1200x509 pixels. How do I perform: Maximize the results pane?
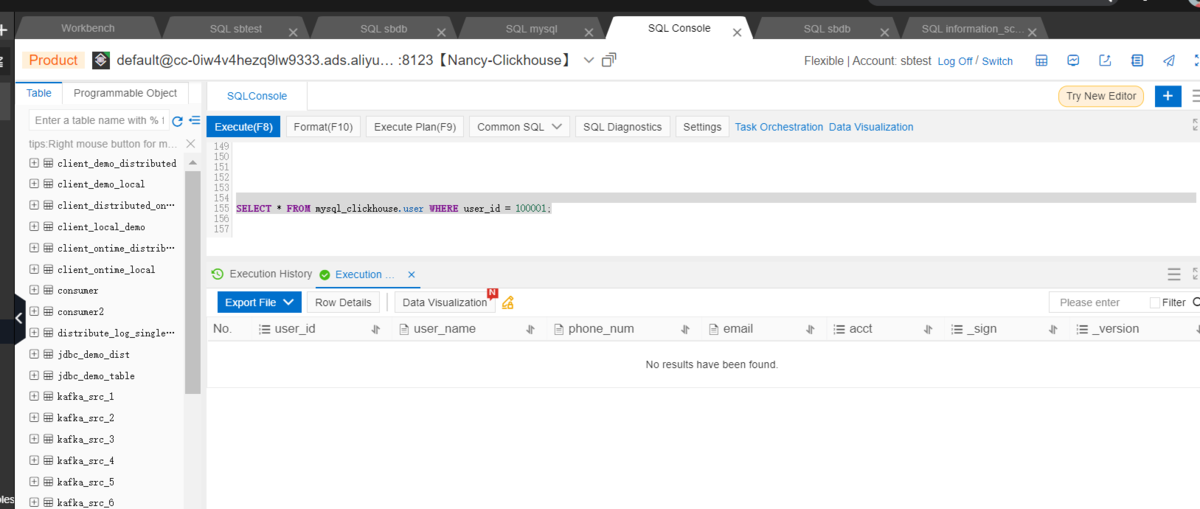coord(1195,274)
